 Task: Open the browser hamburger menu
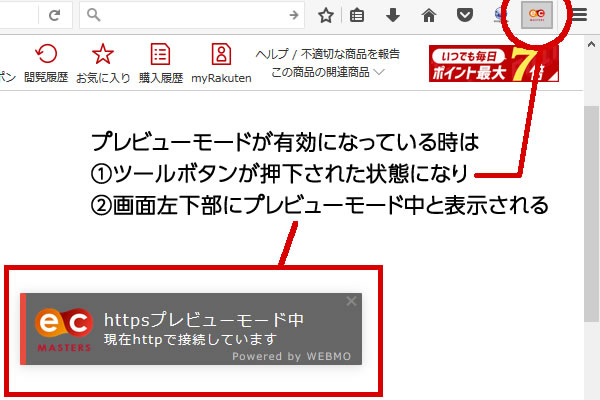(x=580, y=15)
